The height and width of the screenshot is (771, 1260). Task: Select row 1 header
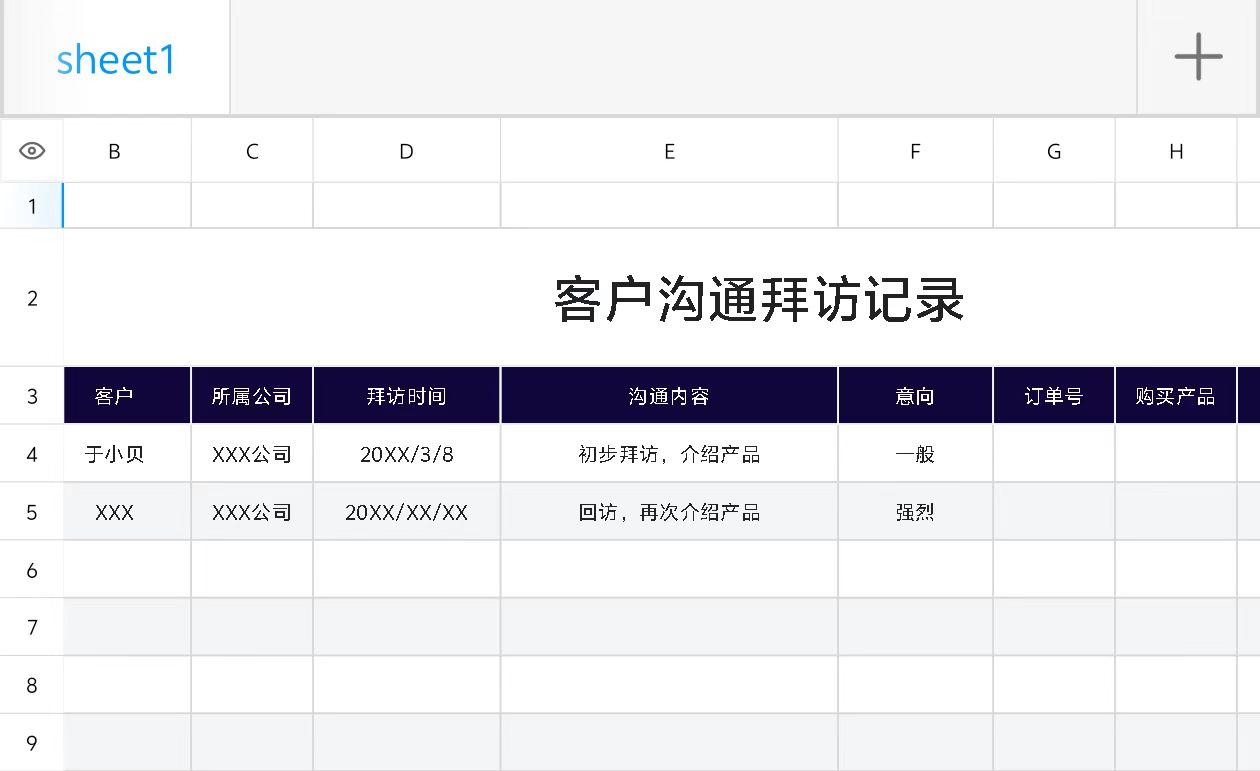(x=32, y=206)
